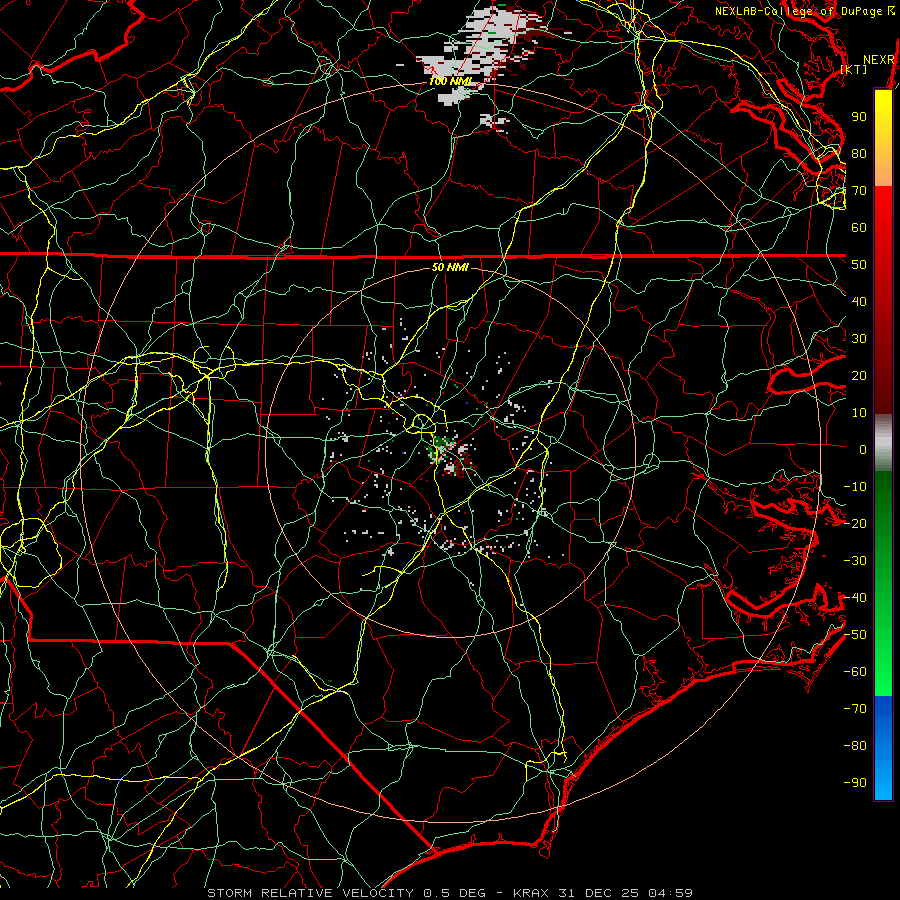Click the -70 value on velocity scale
The image size is (900, 900).
(855, 709)
